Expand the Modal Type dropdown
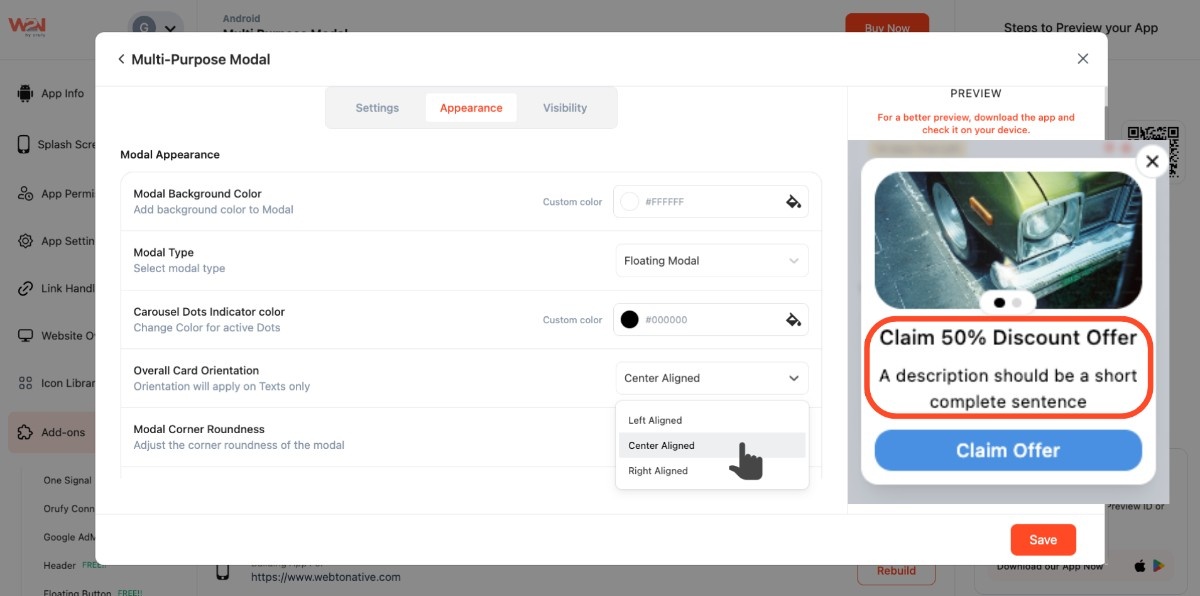Image resolution: width=1200 pixels, height=596 pixels. (711, 261)
